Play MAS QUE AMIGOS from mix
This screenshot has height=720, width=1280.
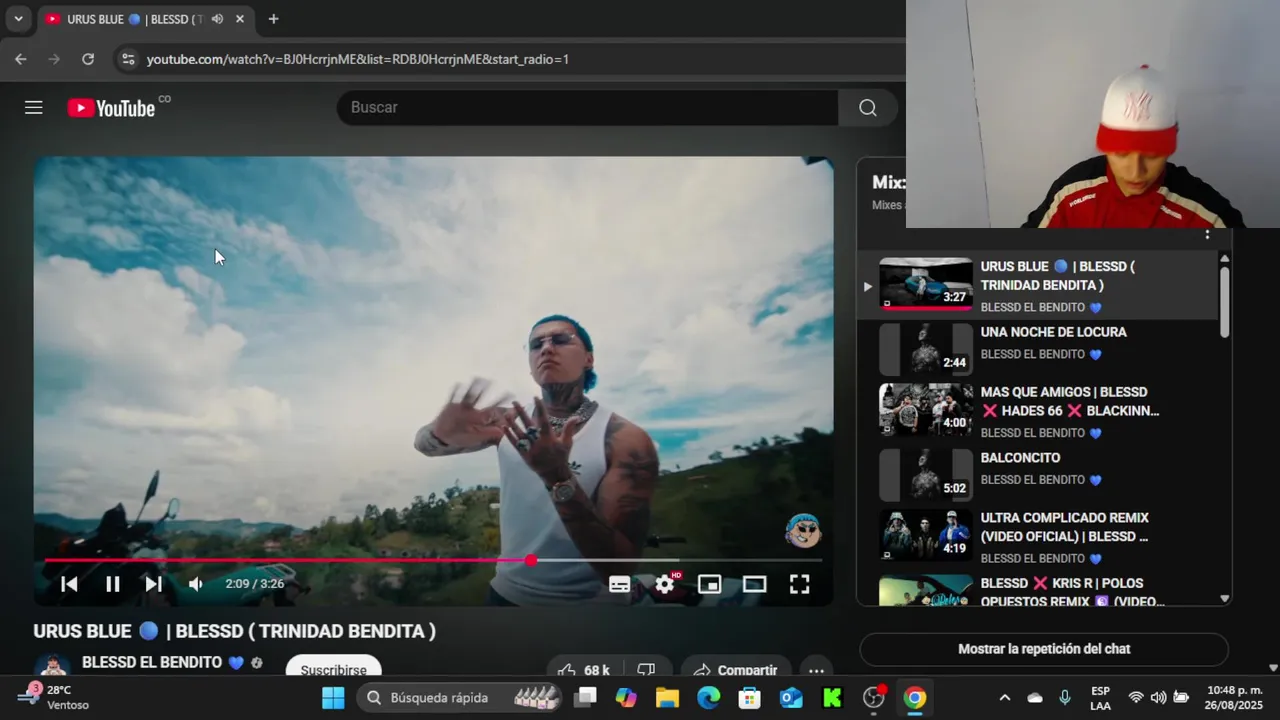(1038, 411)
